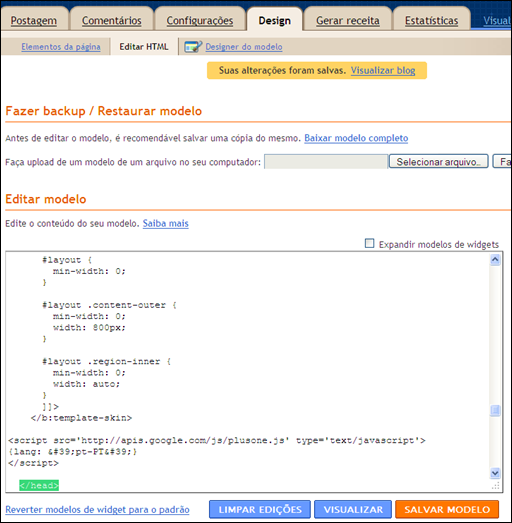Click the partially visible Visual link at top right

coord(497,21)
